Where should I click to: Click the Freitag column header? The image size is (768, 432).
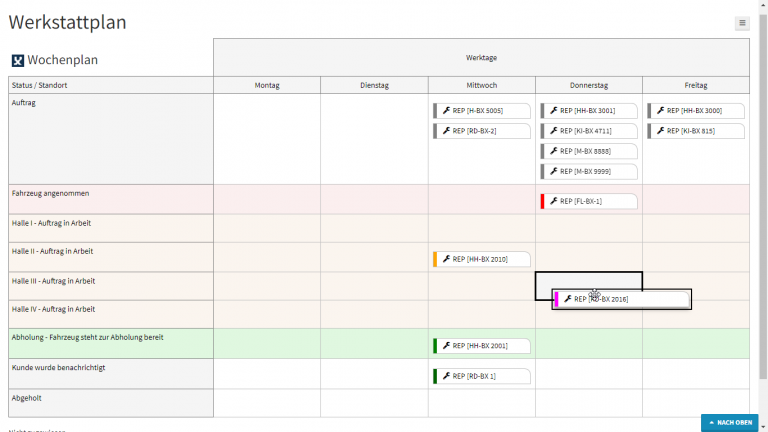[696, 85]
